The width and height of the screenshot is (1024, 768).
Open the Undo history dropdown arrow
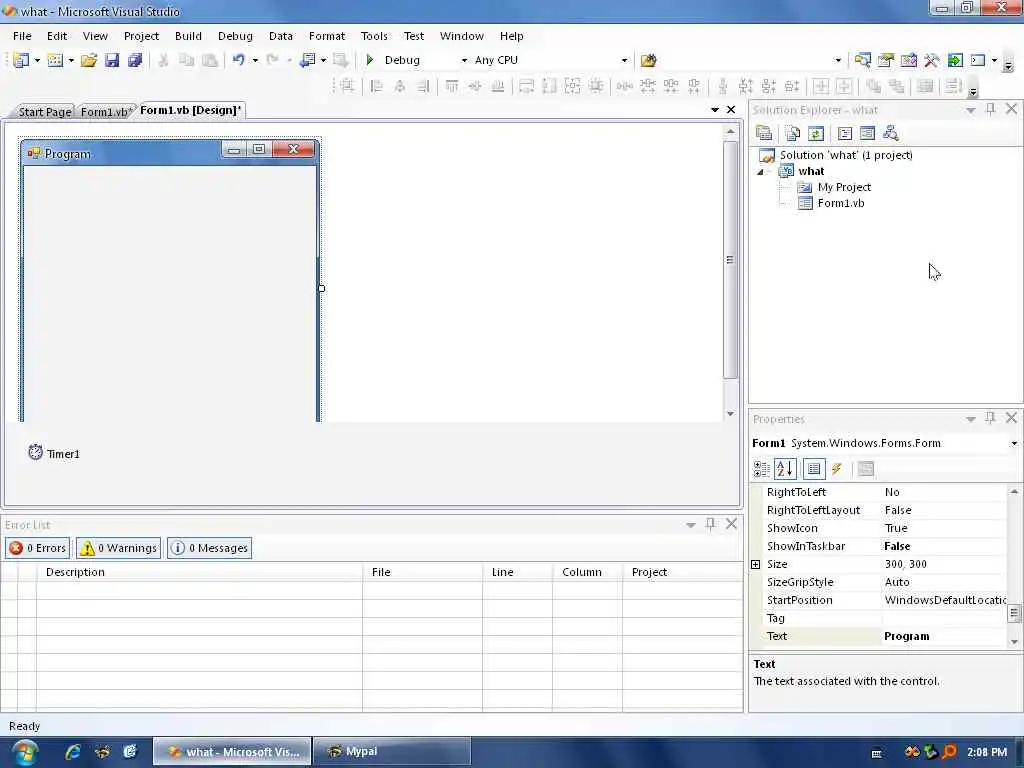click(255, 60)
